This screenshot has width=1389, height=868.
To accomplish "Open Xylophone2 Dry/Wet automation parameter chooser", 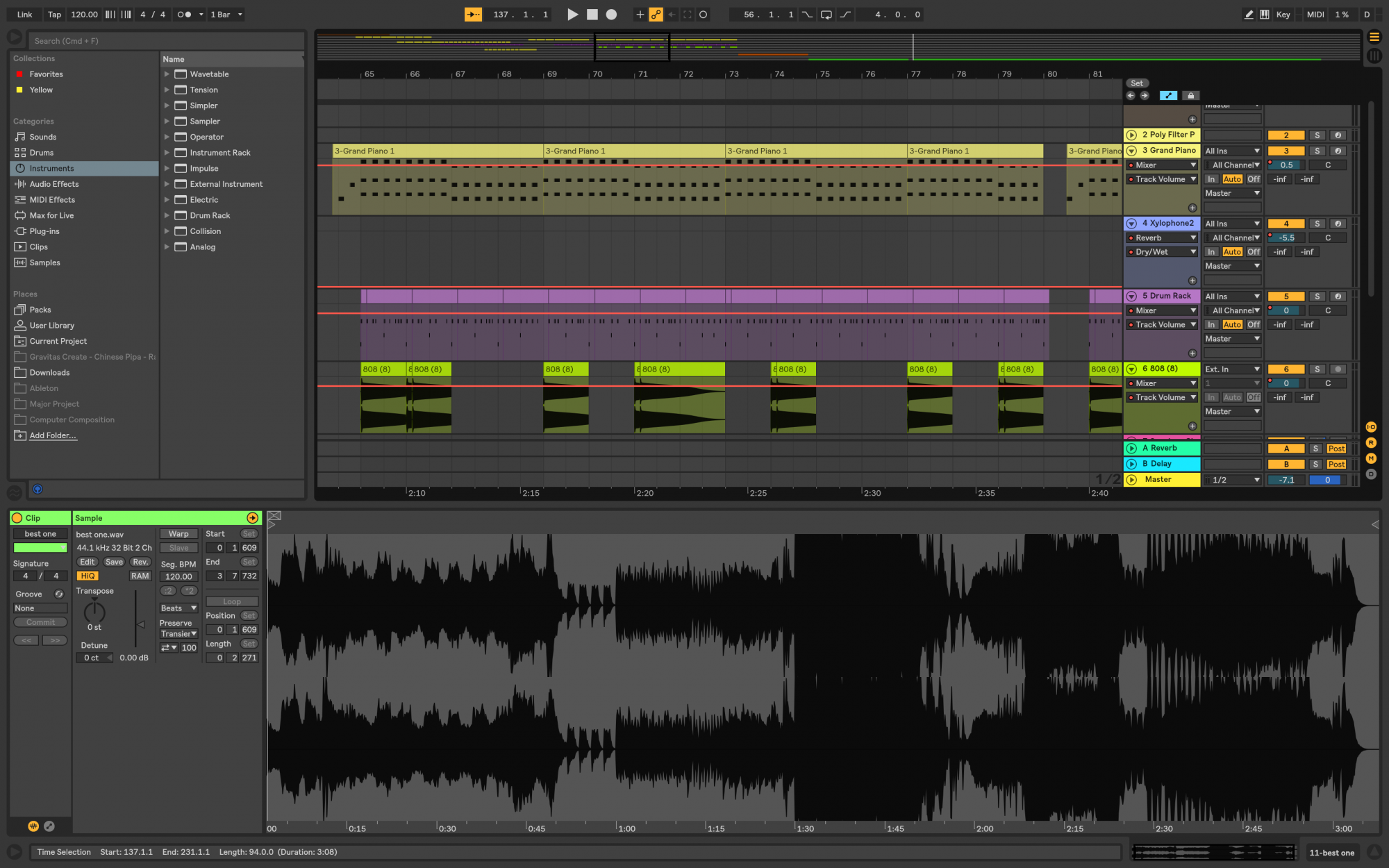I will coord(1162,252).
